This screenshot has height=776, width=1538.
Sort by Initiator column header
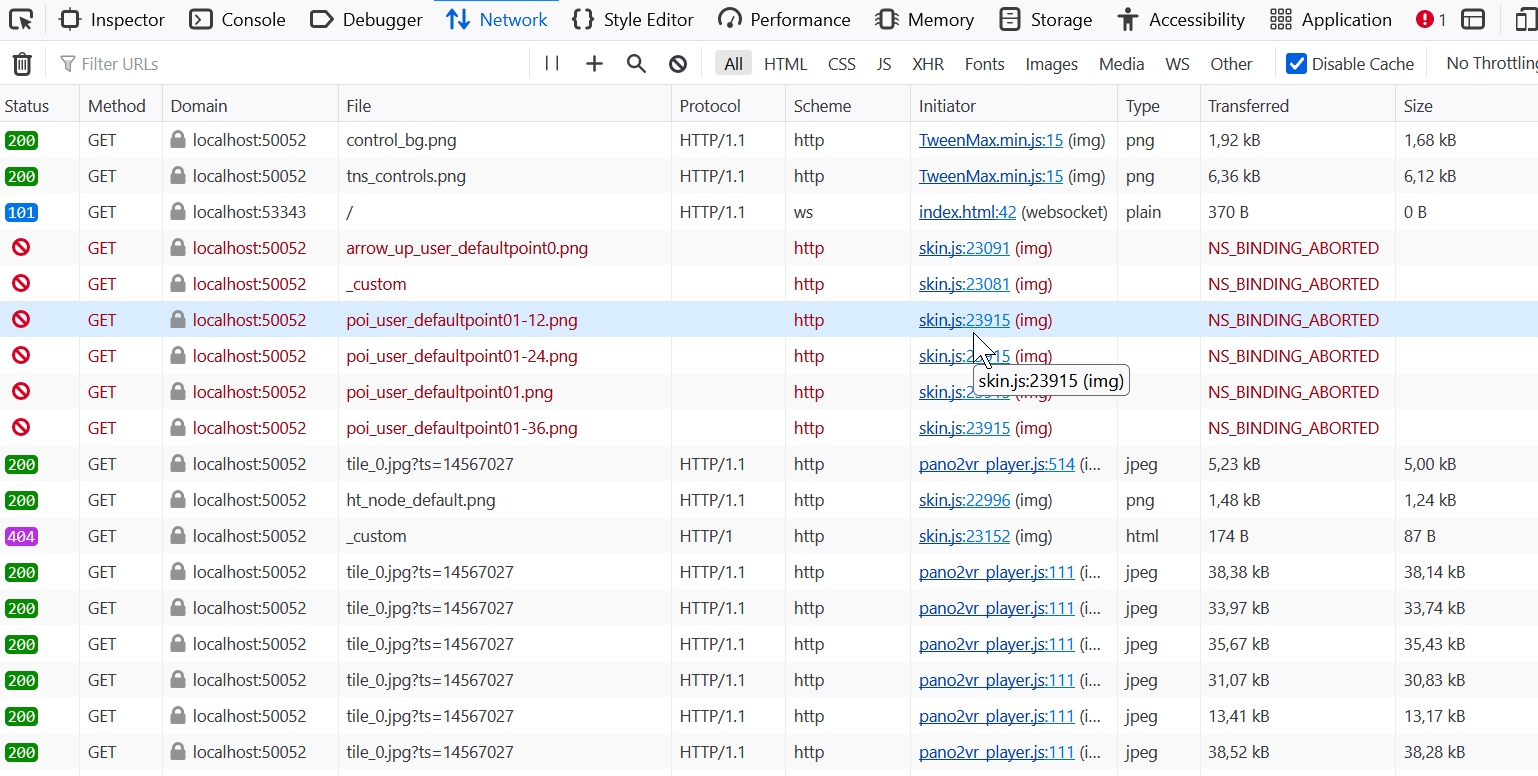tap(1014, 105)
